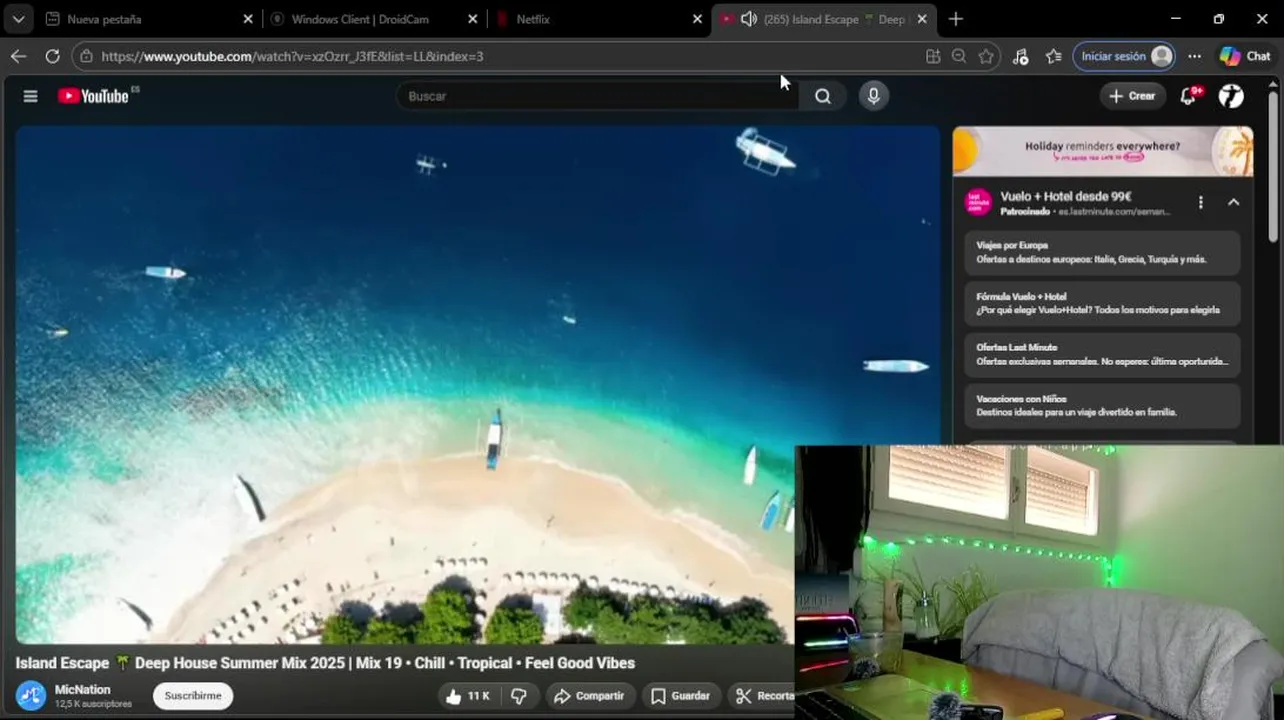This screenshot has height=720, width=1284.
Task: Start voice search with the microphone icon
Action: click(873, 96)
